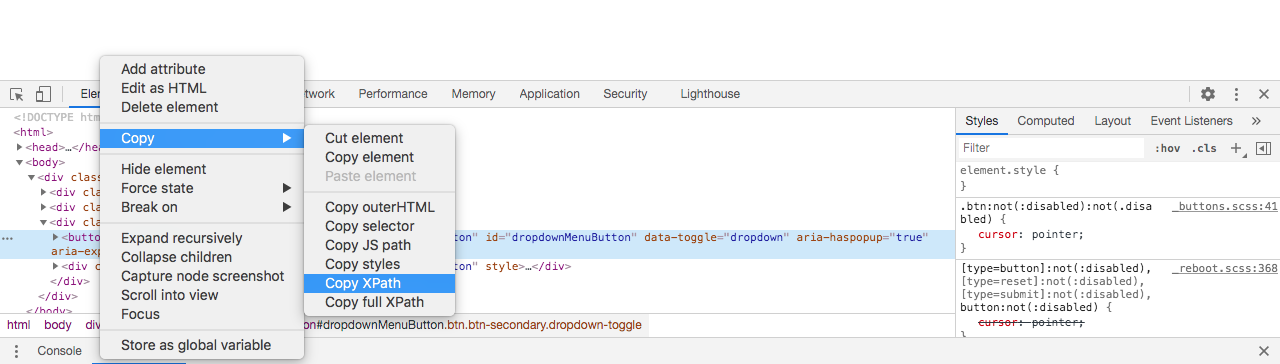Open the Security tab

[x=625, y=94]
